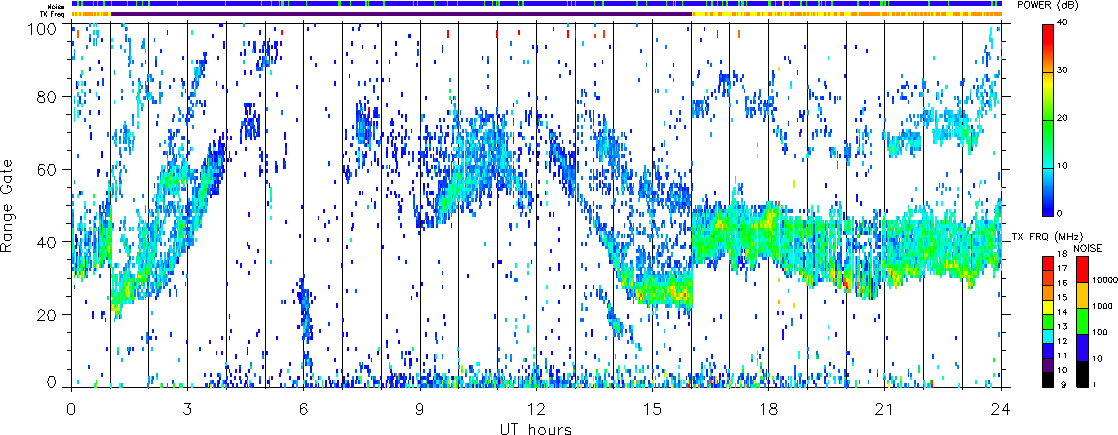Click the orange TX Freq strip after hour 16
This screenshot has height=435, width=1118.
point(846,14)
